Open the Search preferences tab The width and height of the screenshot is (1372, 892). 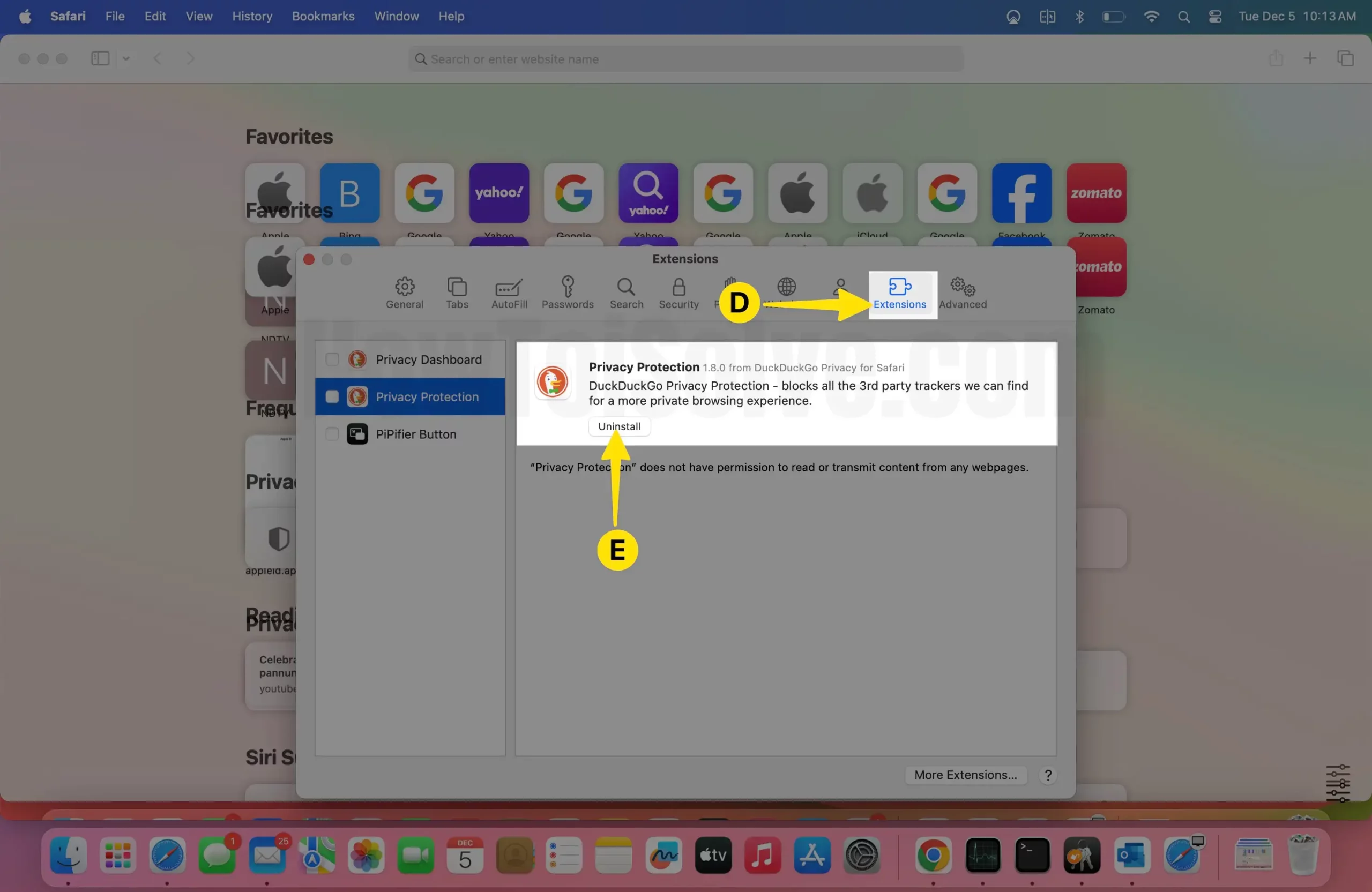point(626,293)
